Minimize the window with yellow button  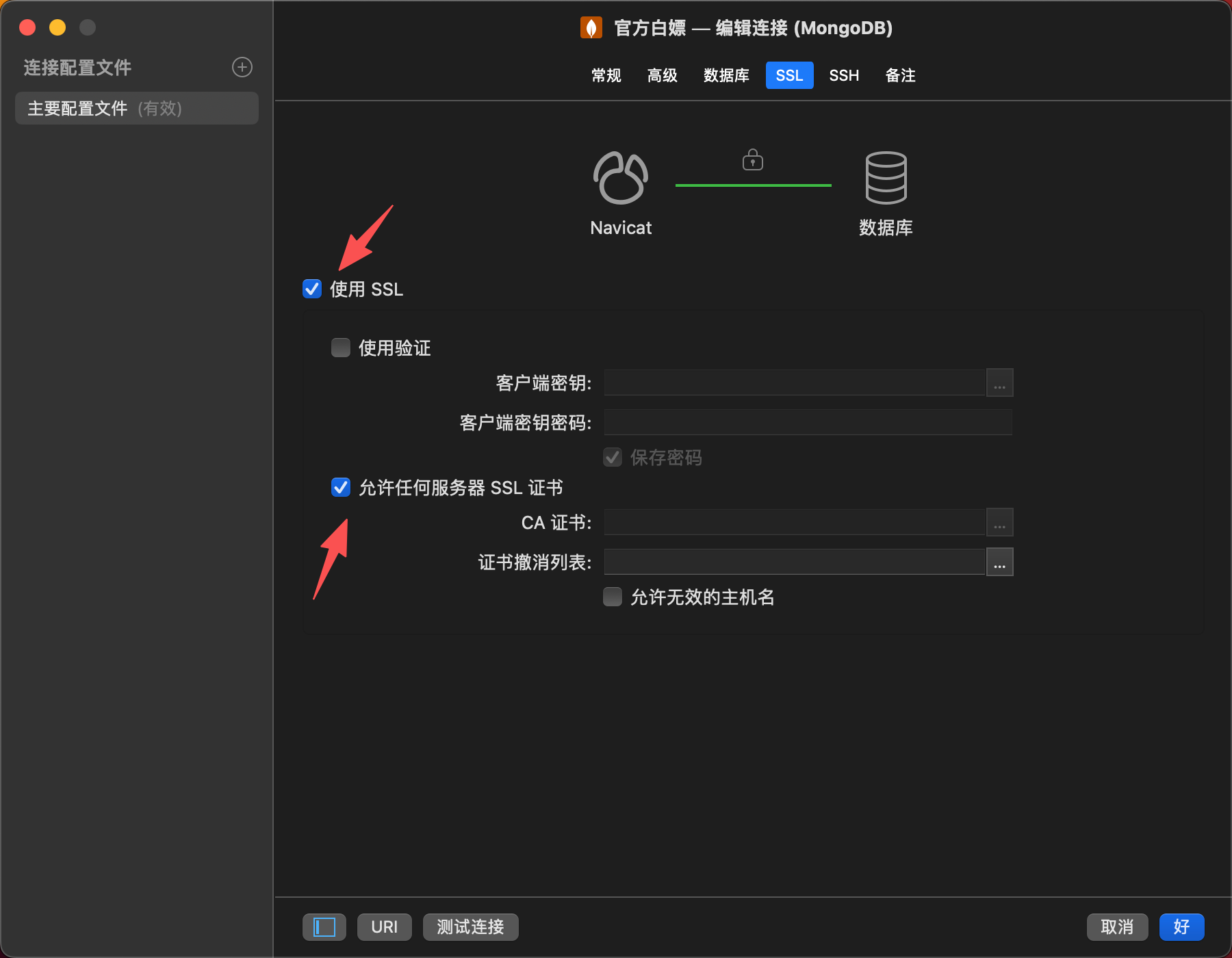[57, 27]
